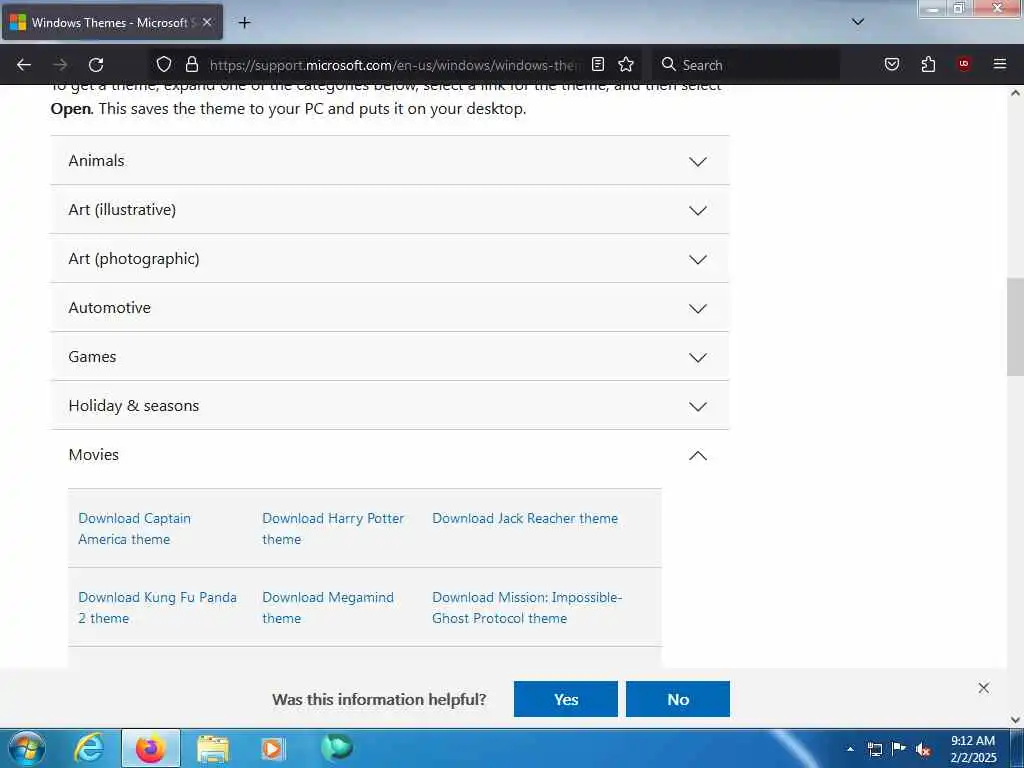Open network tray icon

875,749
